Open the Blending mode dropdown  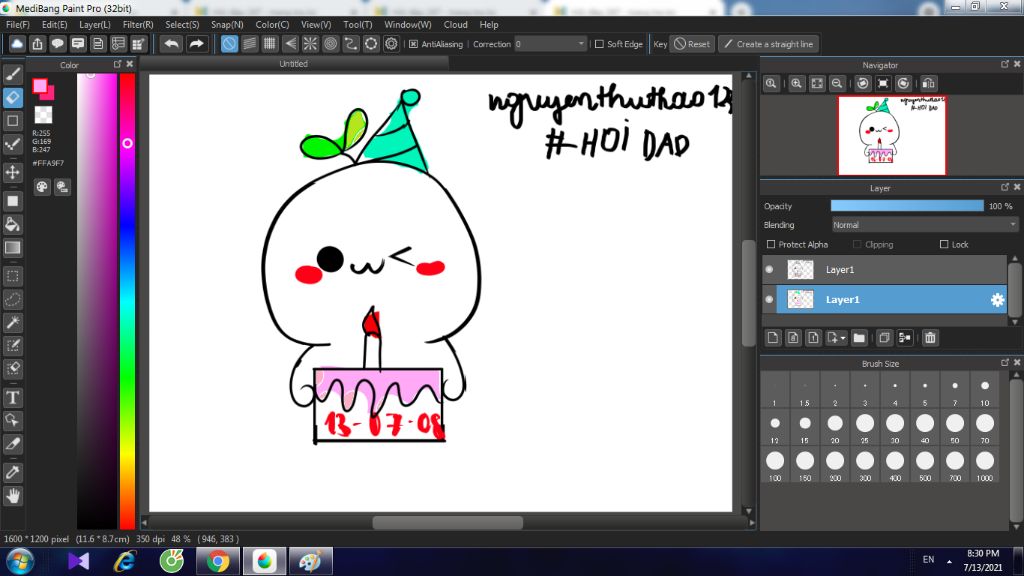pyautogui.click(x=924, y=225)
